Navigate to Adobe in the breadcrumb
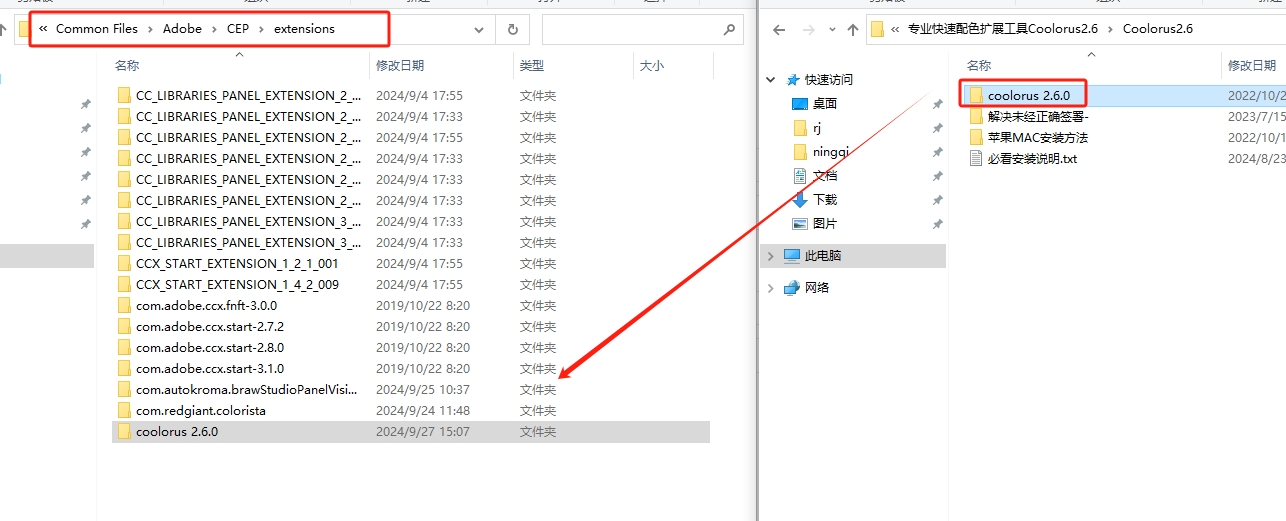The height and width of the screenshot is (521, 1286). 182,29
